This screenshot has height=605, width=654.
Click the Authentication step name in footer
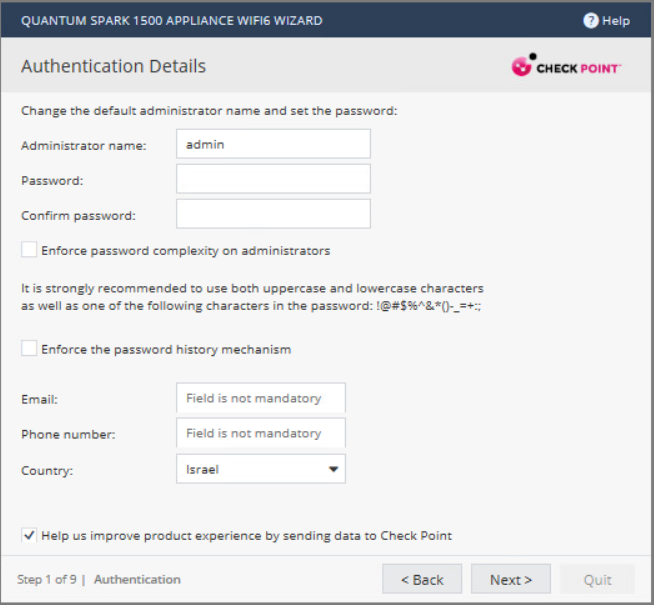coord(137,579)
